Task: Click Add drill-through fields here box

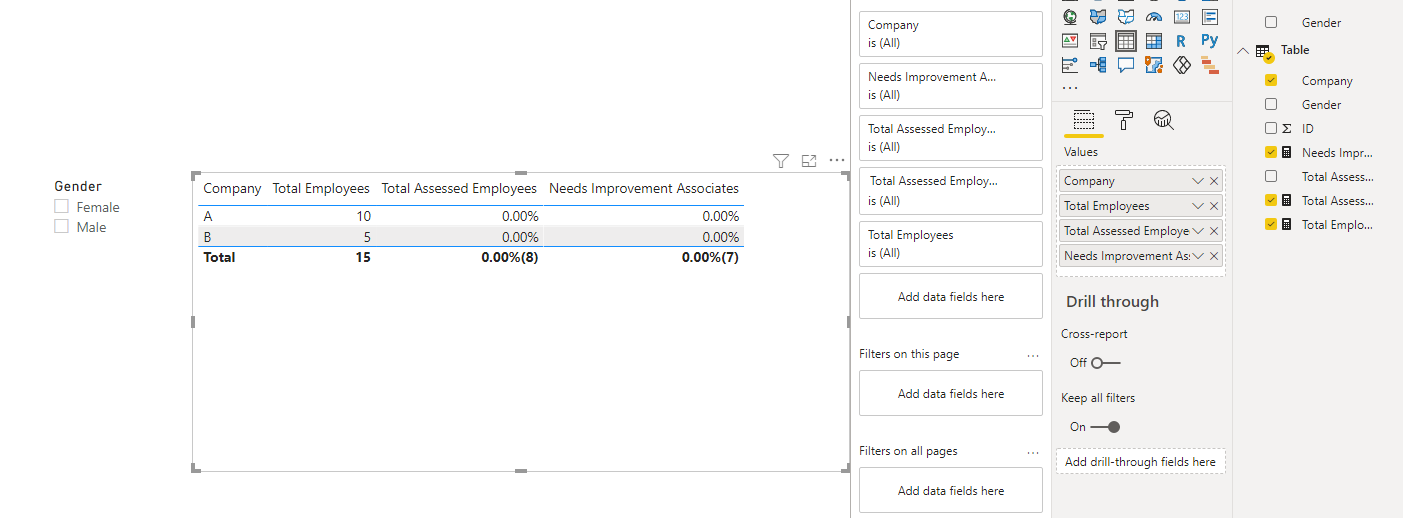Action: pos(1140,462)
